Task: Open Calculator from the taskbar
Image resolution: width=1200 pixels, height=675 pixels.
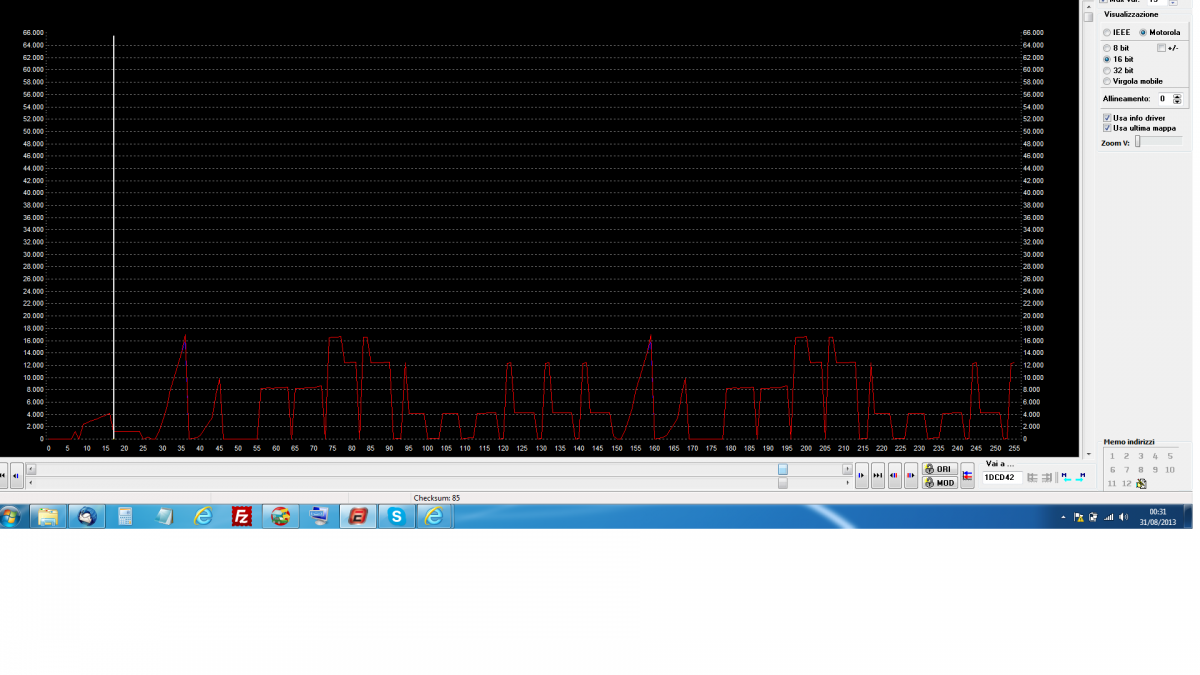Action: point(125,516)
